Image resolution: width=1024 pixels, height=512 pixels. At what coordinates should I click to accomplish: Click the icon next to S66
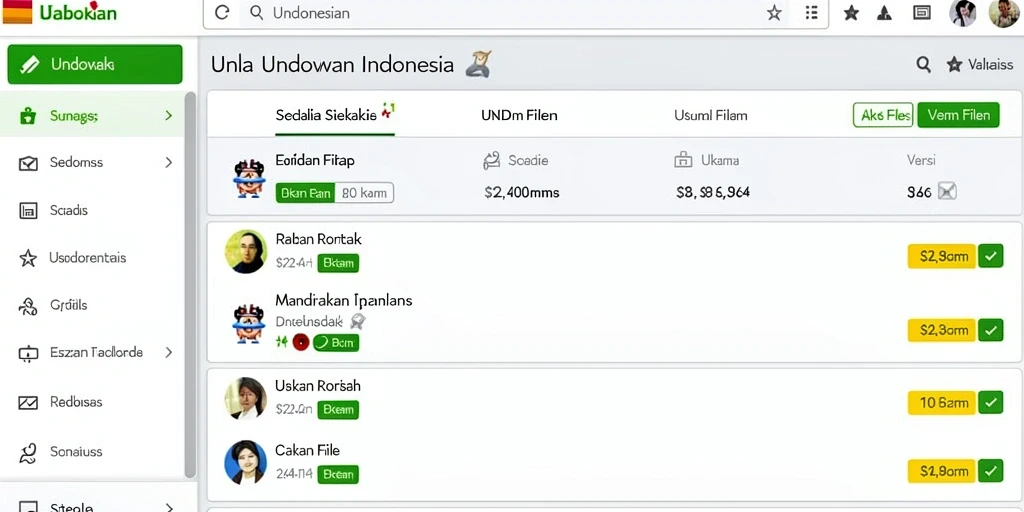coord(947,191)
